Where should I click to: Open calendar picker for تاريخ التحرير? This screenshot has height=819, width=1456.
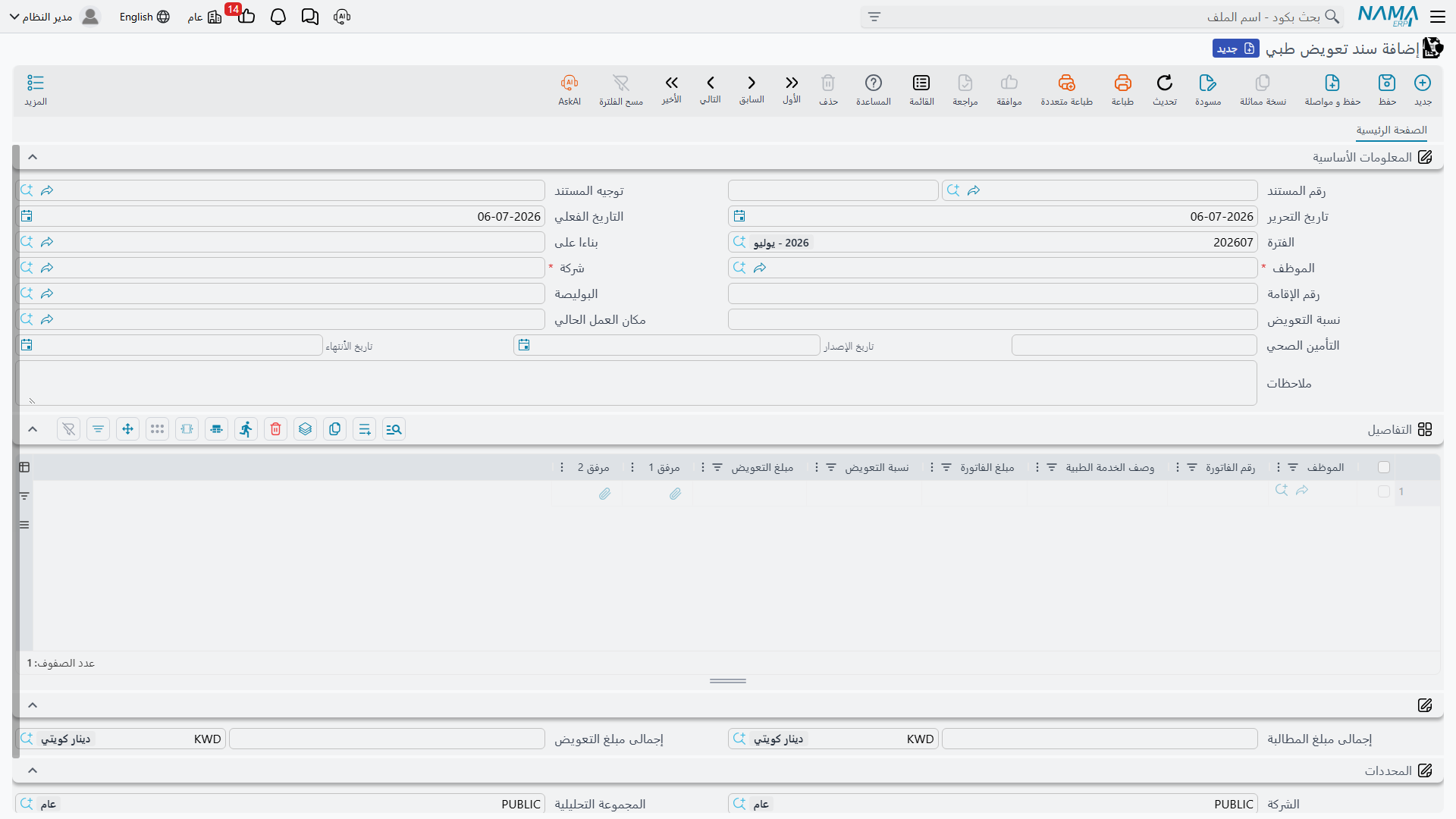[739, 216]
